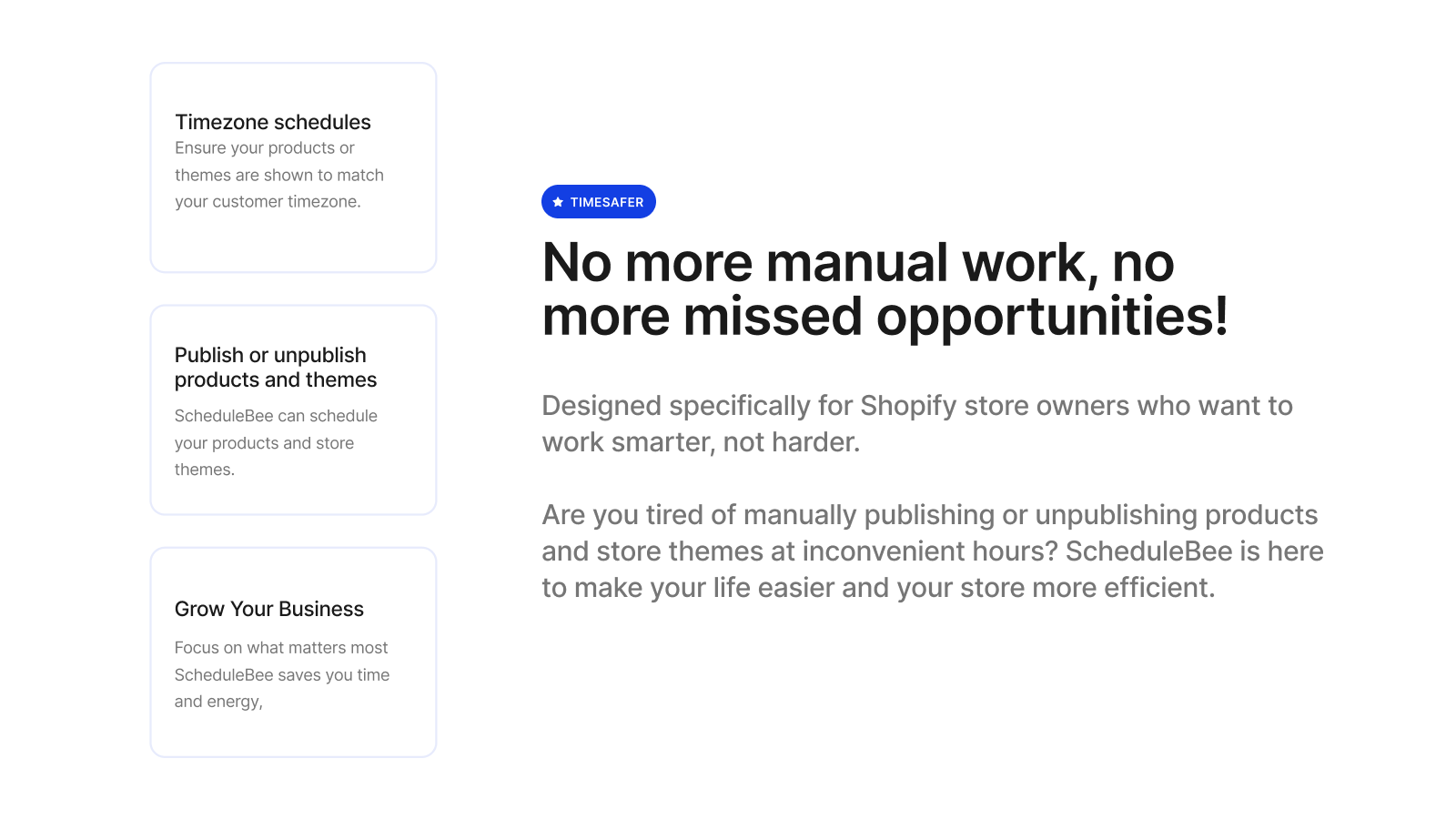
Task: Click the Timezone schedules heading
Action: click(272, 122)
